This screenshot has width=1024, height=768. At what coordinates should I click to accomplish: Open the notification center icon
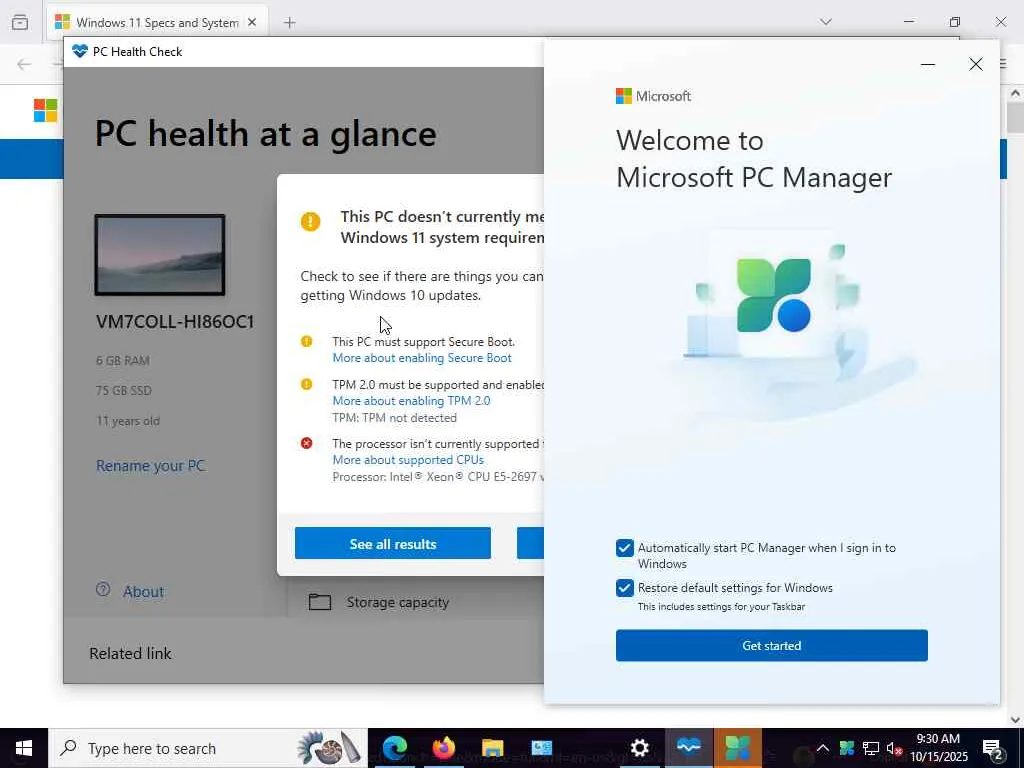pyautogui.click(x=993, y=748)
